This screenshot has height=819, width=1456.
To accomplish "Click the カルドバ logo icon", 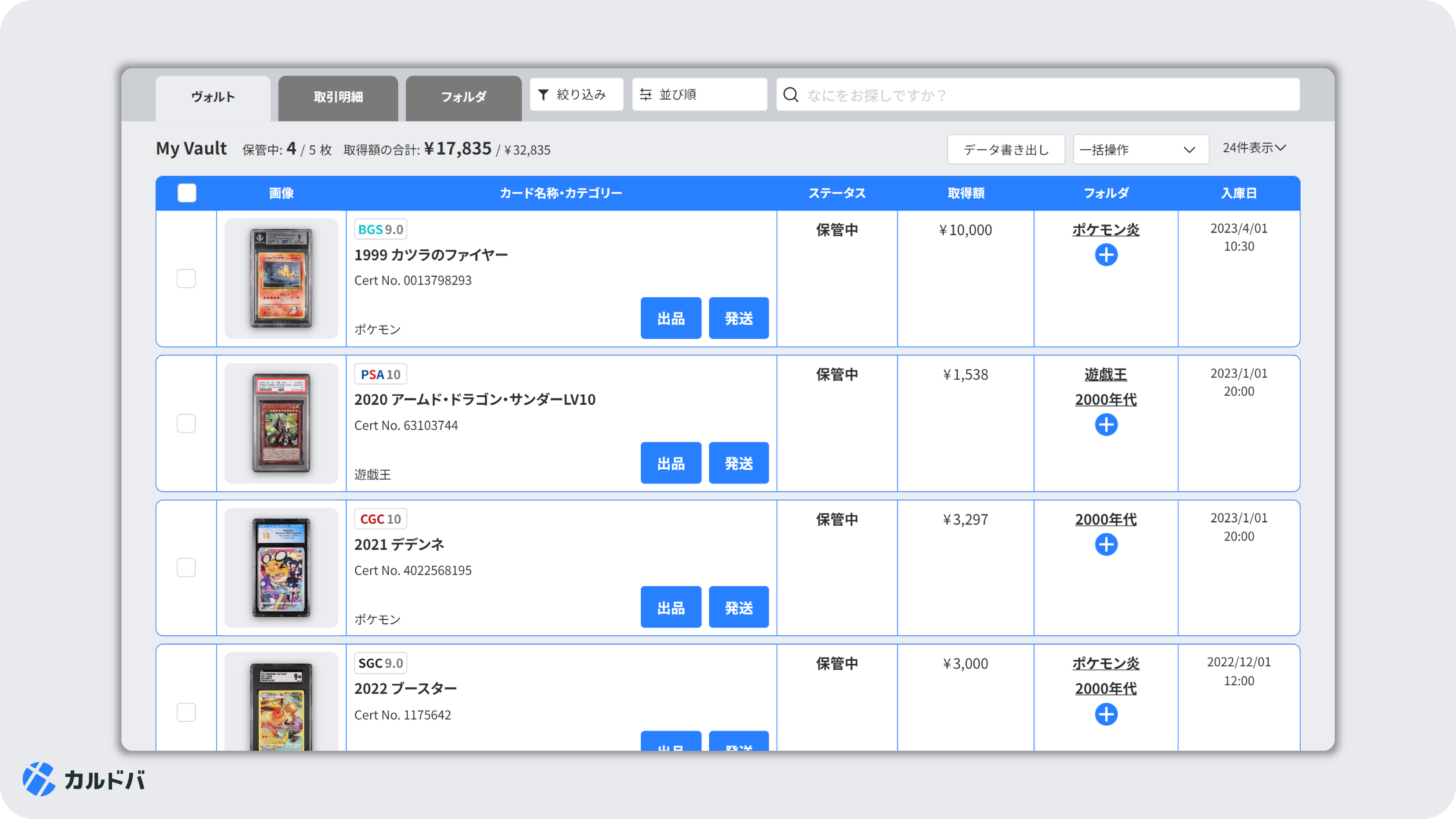I will [38, 779].
